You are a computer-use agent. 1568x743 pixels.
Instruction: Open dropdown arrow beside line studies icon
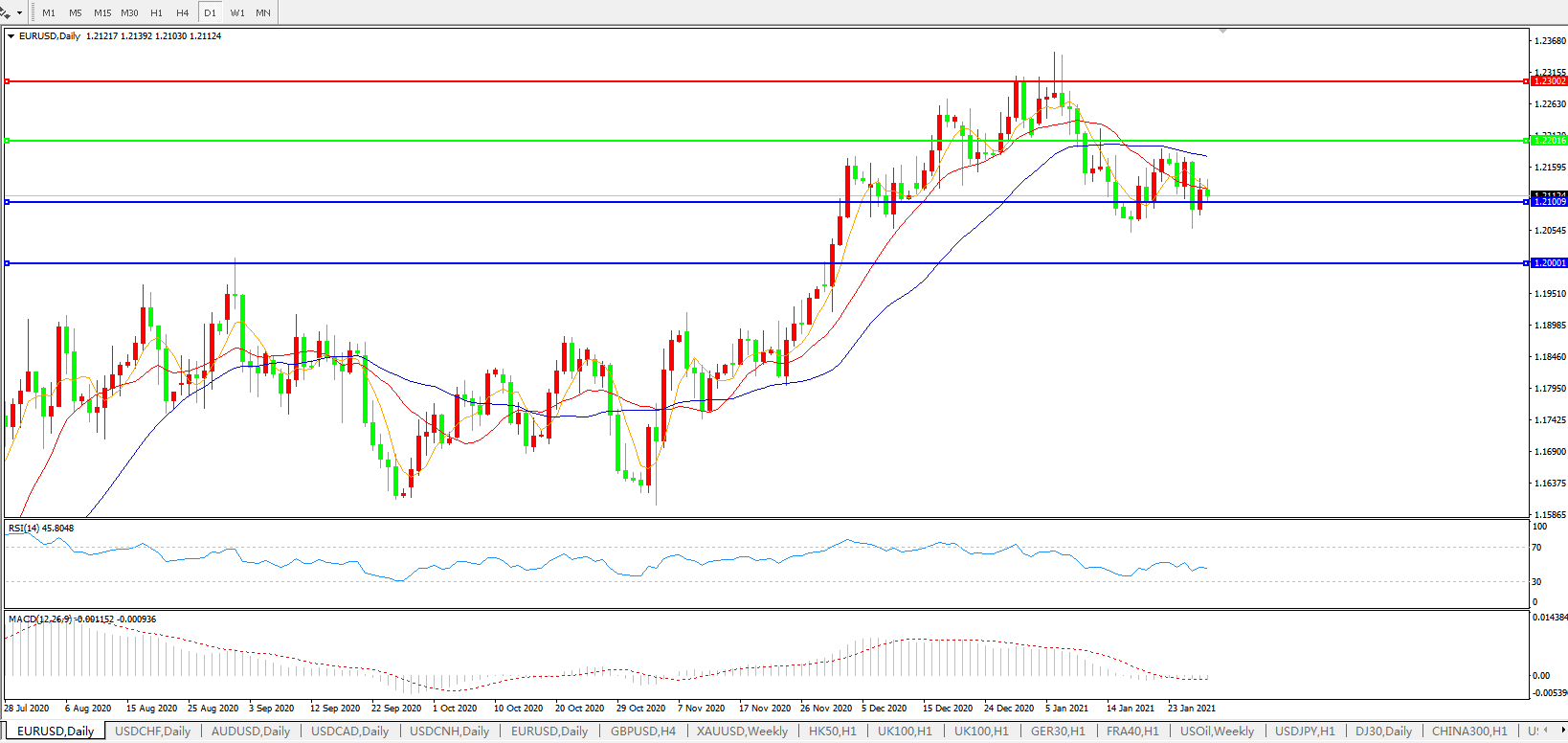click(19, 13)
